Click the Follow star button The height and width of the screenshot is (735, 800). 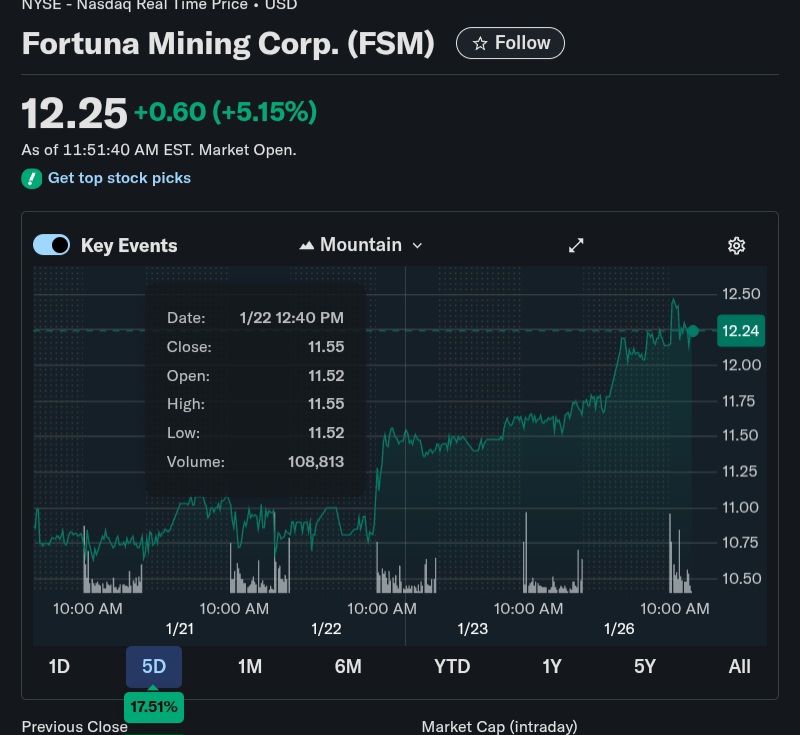pos(510,43)
